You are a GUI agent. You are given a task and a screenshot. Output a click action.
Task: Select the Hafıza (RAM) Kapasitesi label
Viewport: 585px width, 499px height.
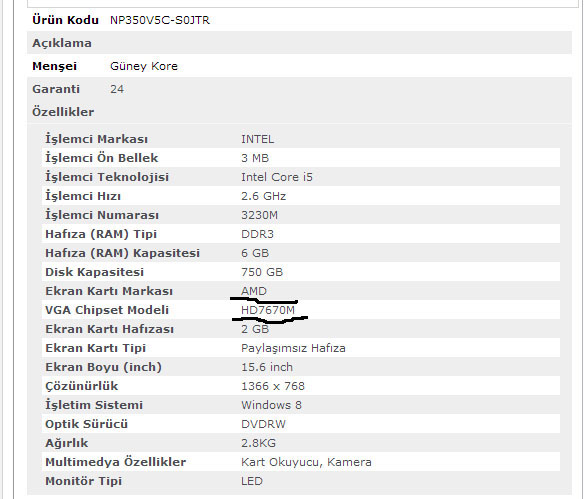click(x=122, y=253)
